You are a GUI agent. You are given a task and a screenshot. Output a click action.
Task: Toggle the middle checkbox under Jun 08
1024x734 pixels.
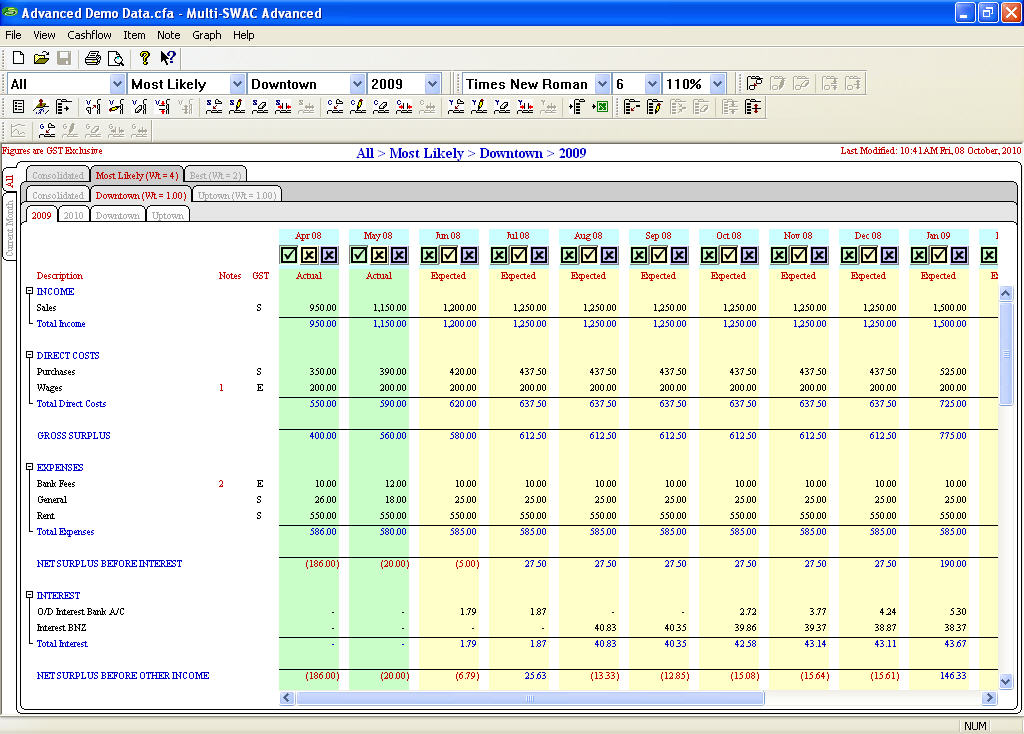point(448,255)
